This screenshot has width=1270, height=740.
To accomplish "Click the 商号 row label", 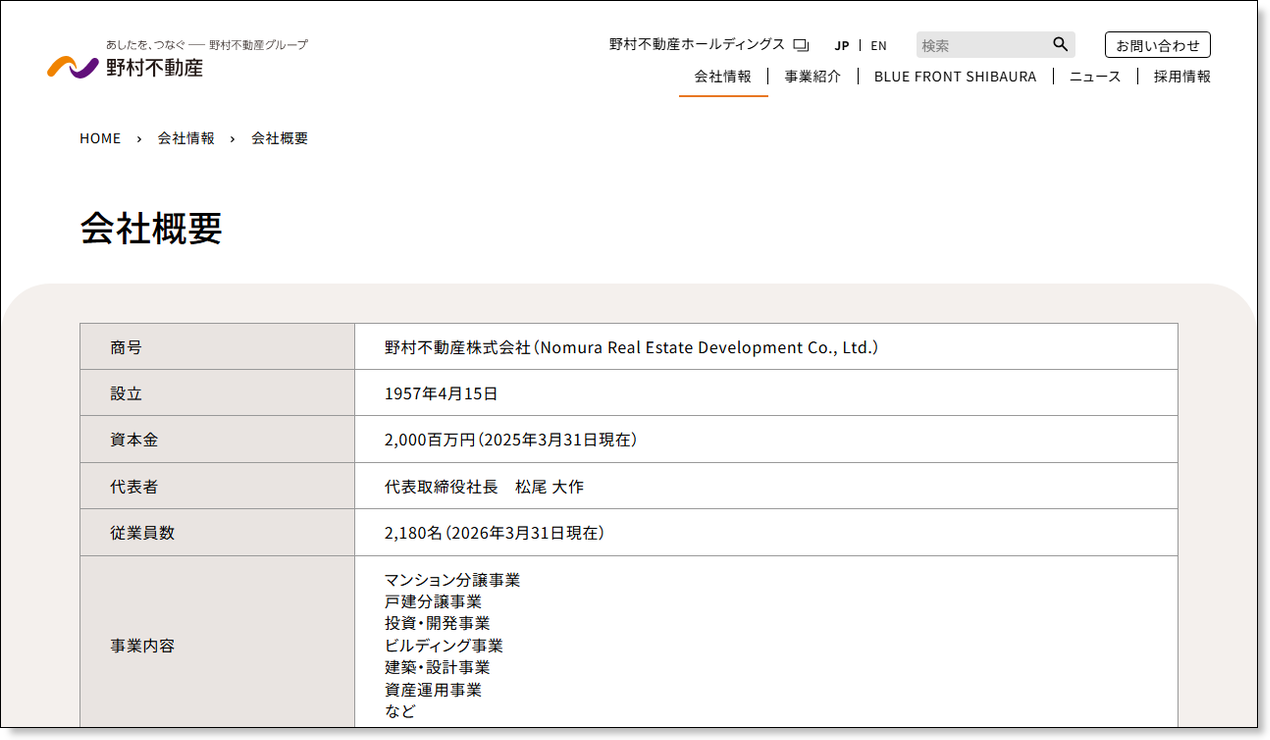I will [x=126, y=348].
